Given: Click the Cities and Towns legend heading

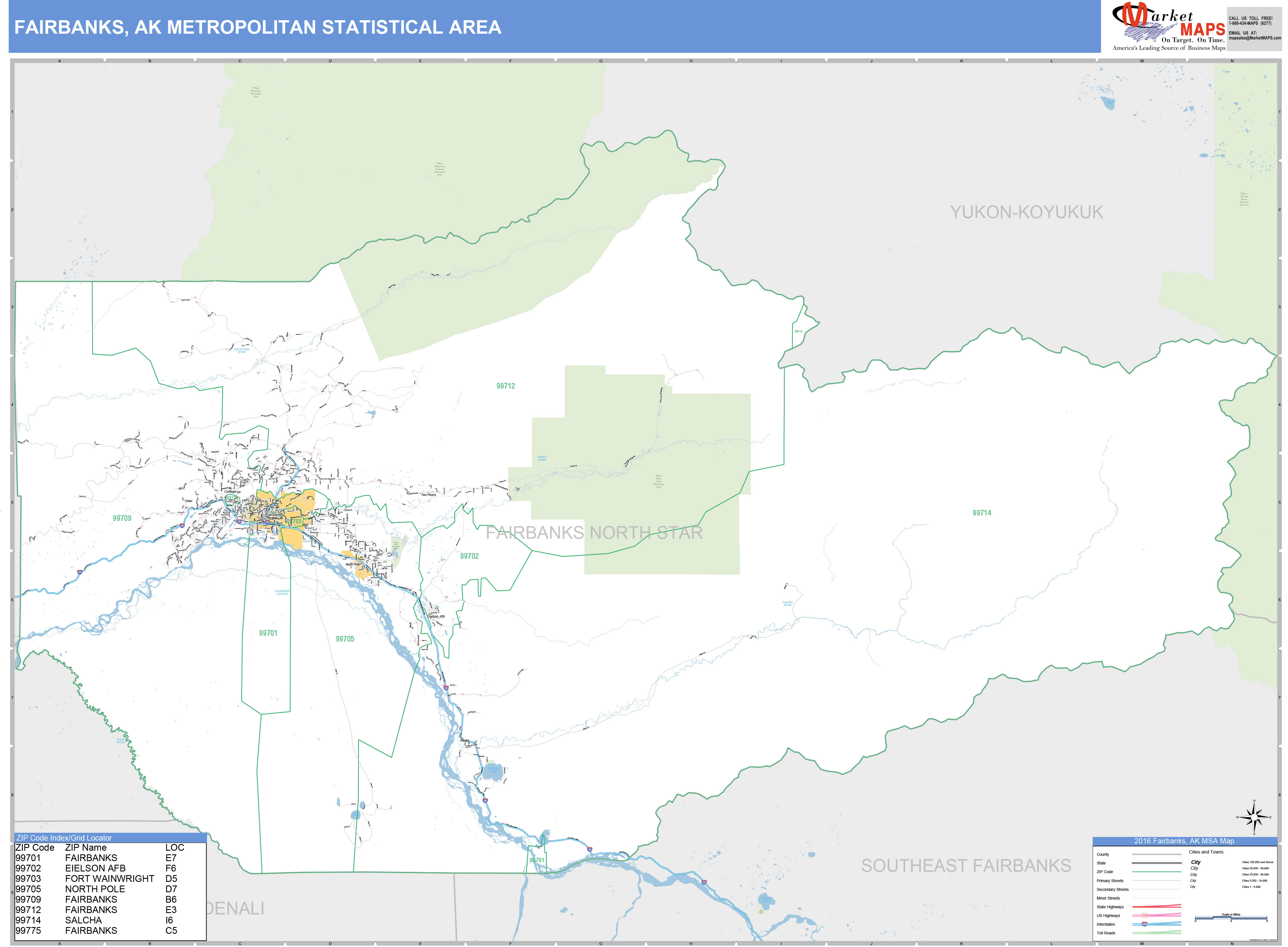Looking at the screenshot, I should (x=1205, y=852).
